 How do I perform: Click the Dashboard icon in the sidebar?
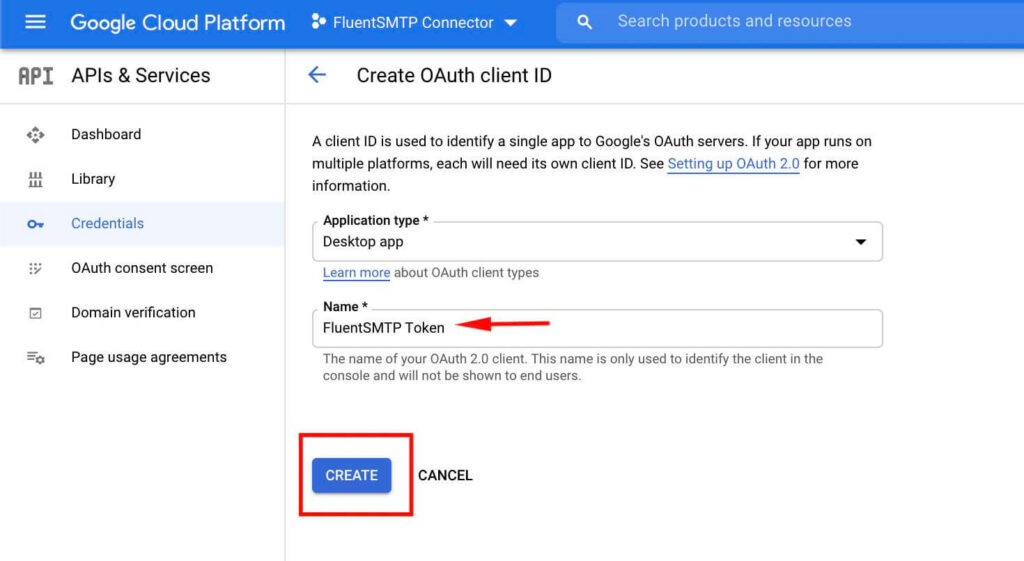35,135
